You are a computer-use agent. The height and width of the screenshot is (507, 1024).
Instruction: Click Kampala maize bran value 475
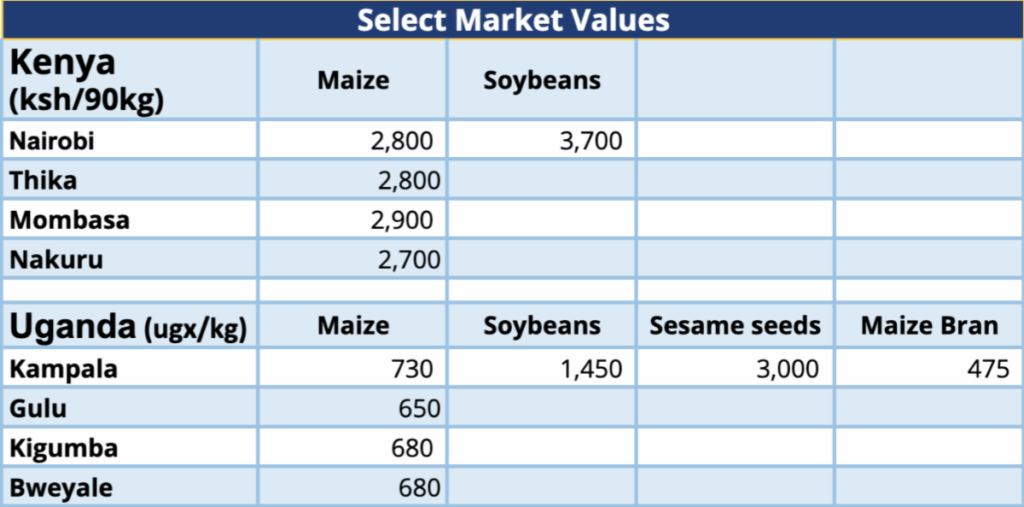(988, 369)
